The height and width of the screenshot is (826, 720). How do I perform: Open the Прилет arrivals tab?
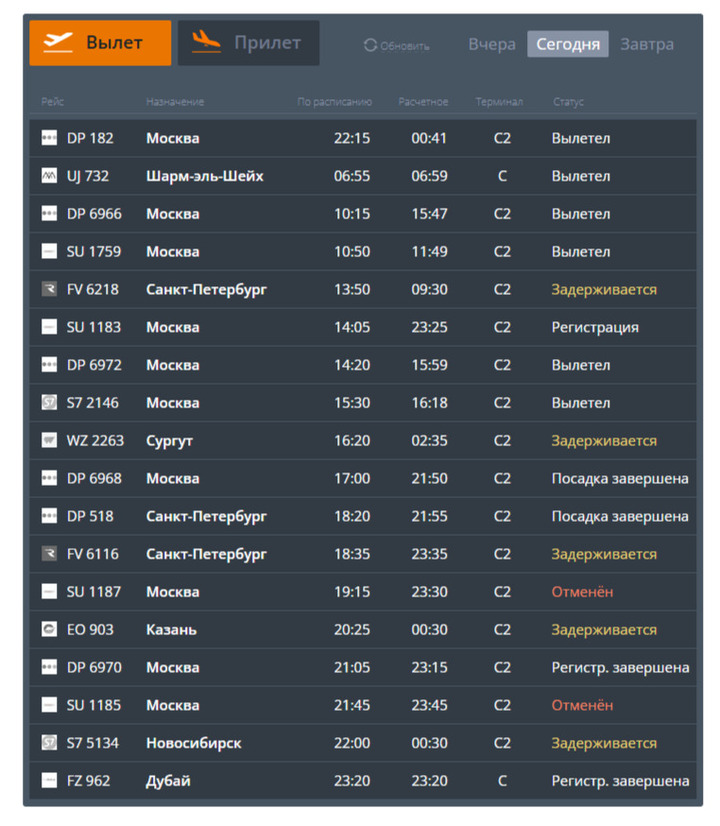tap(248, 43)
